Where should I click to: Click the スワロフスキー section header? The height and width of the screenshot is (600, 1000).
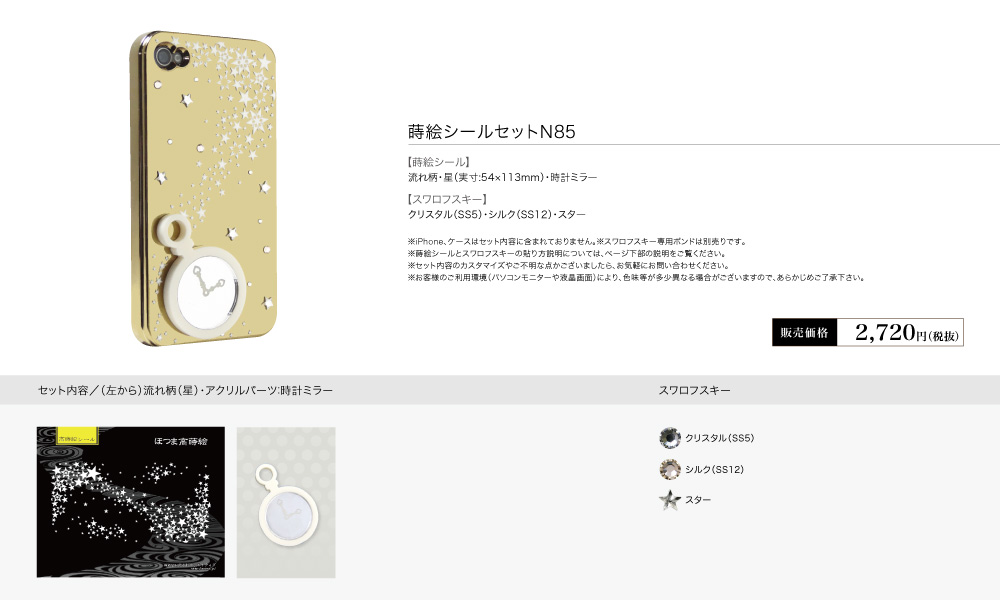click(x=695, y=390)
